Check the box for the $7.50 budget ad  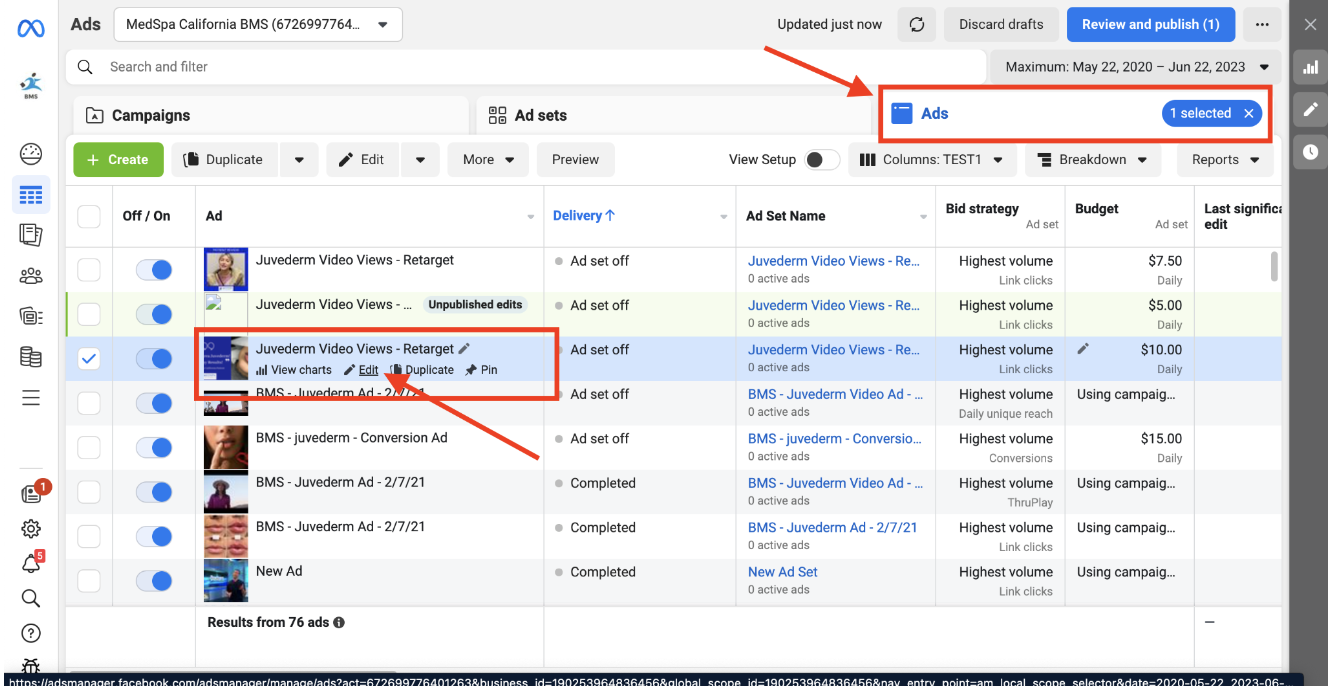pyautogui.click(x=89, y=270)
